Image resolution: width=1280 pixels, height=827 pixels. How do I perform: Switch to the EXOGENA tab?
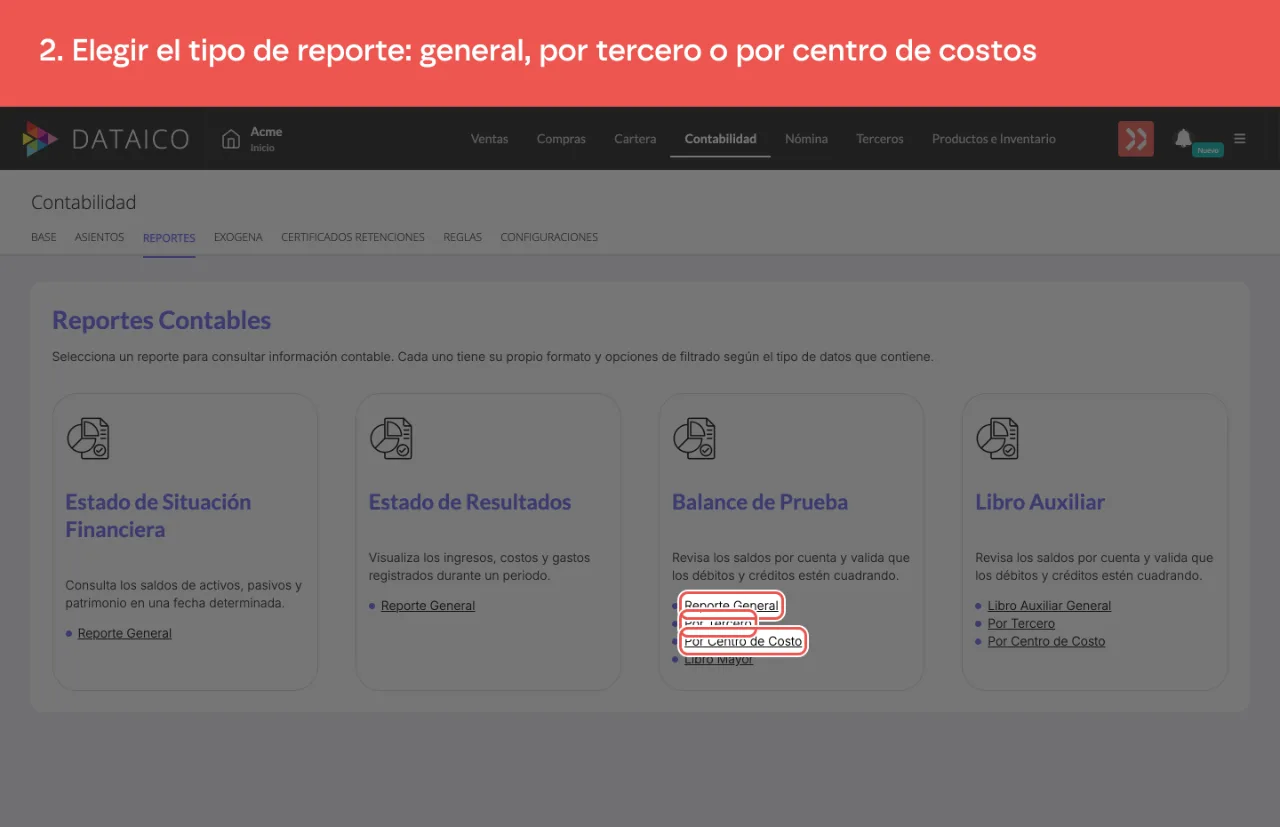pos(238,238)
